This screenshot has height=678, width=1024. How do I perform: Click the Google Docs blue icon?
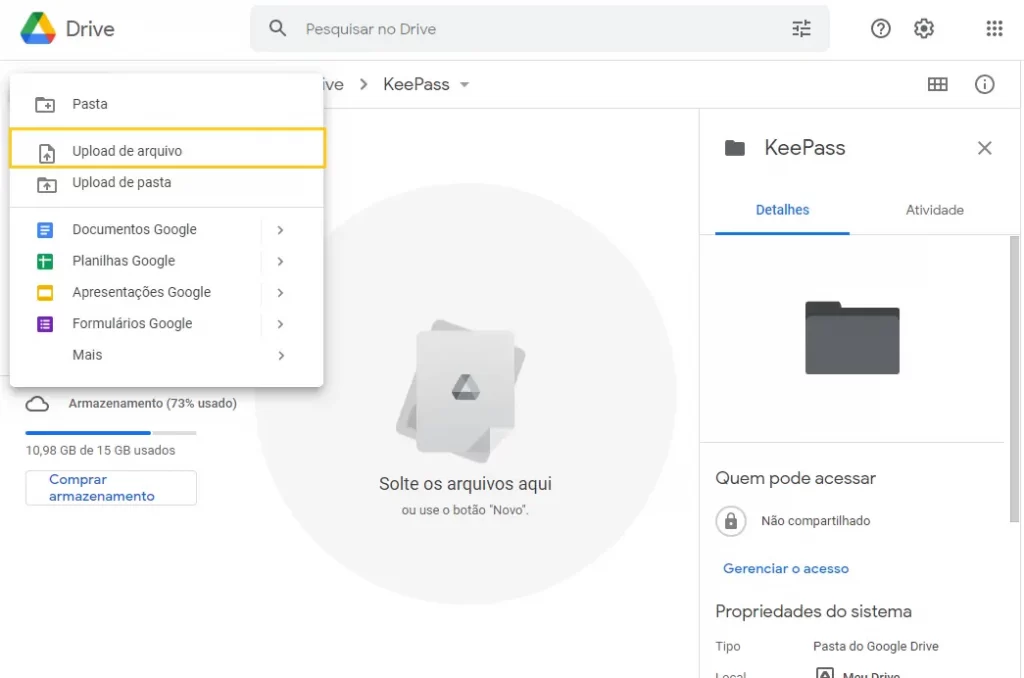coord(45,230)
